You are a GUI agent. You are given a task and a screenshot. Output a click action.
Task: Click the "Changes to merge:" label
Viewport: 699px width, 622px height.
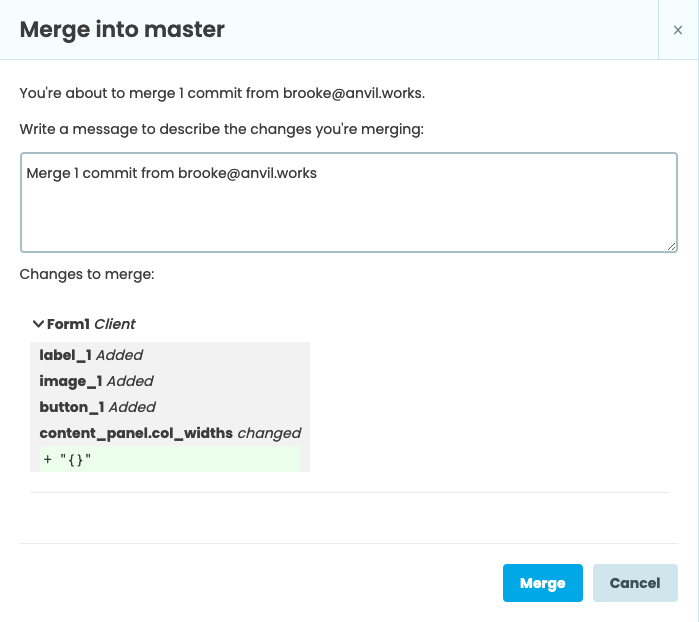pyautogui.click(x=87, y=274)
